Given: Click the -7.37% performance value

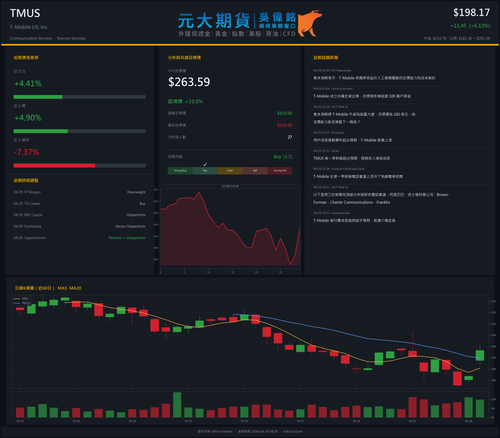Looking at the screenshot, I should click(26, 152).
